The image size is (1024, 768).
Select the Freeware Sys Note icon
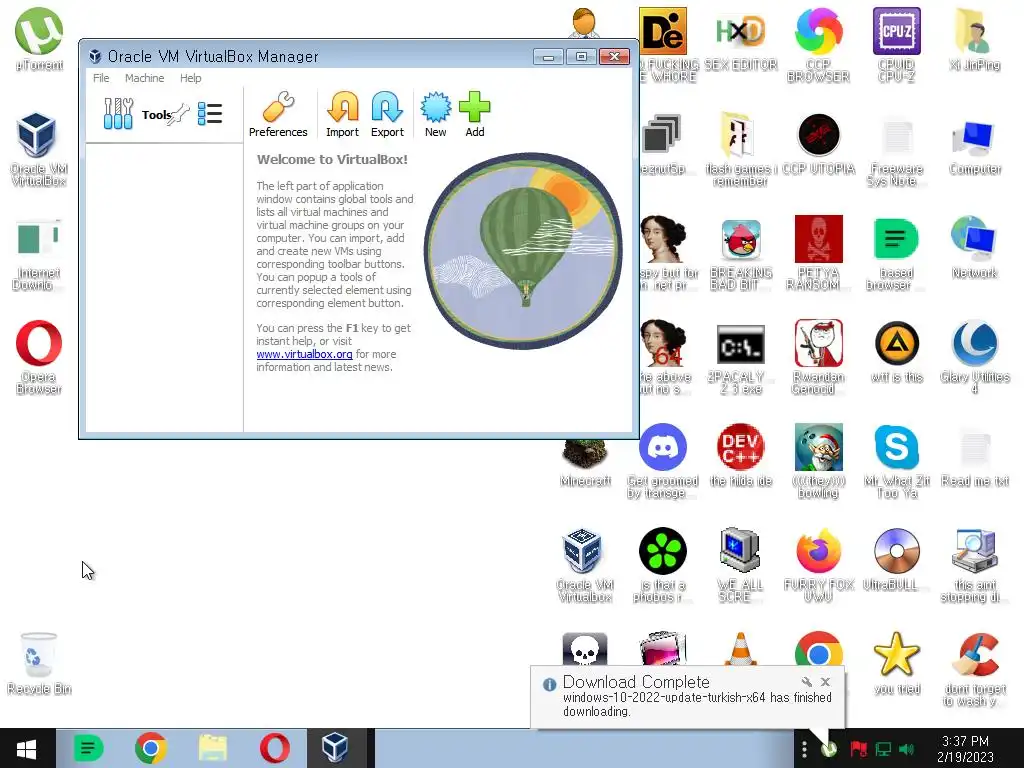(897, 152)
